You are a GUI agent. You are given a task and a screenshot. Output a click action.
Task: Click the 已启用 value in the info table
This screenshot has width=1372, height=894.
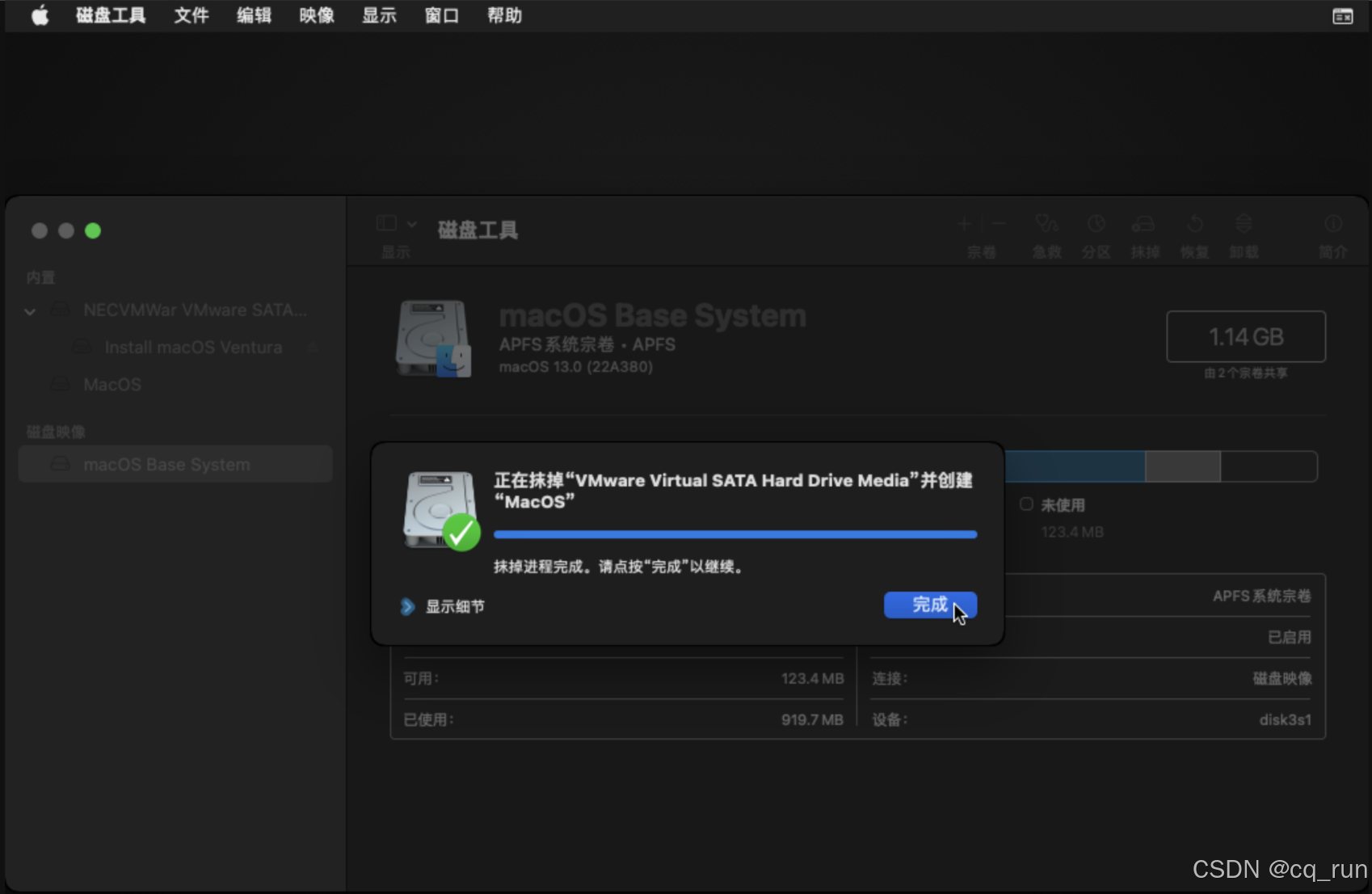1290,638
